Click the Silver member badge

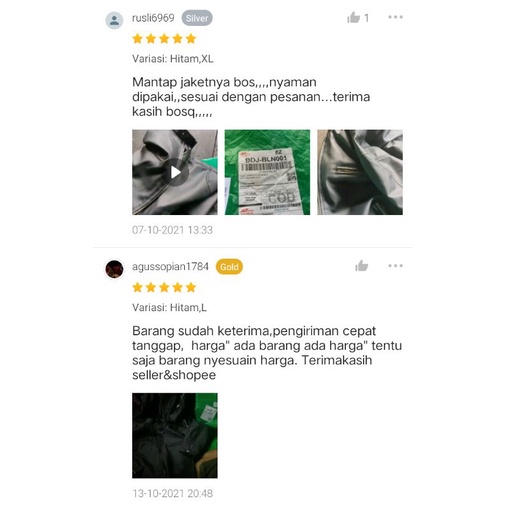[197, 18]
